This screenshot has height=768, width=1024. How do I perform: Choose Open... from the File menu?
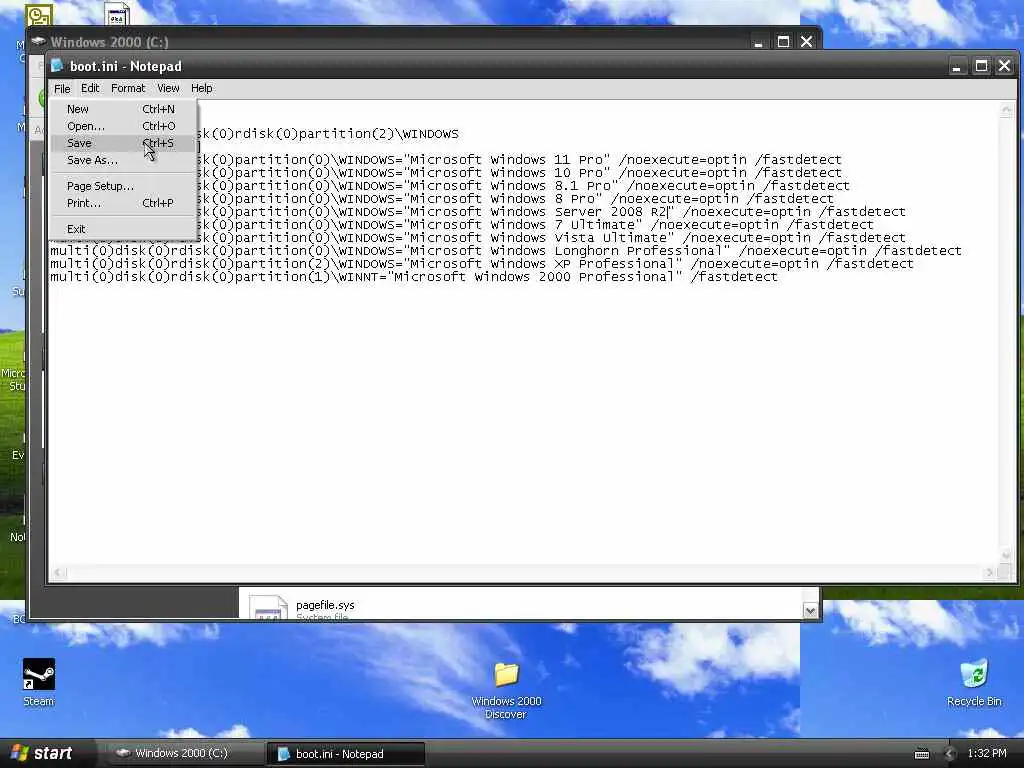(122, 126)
